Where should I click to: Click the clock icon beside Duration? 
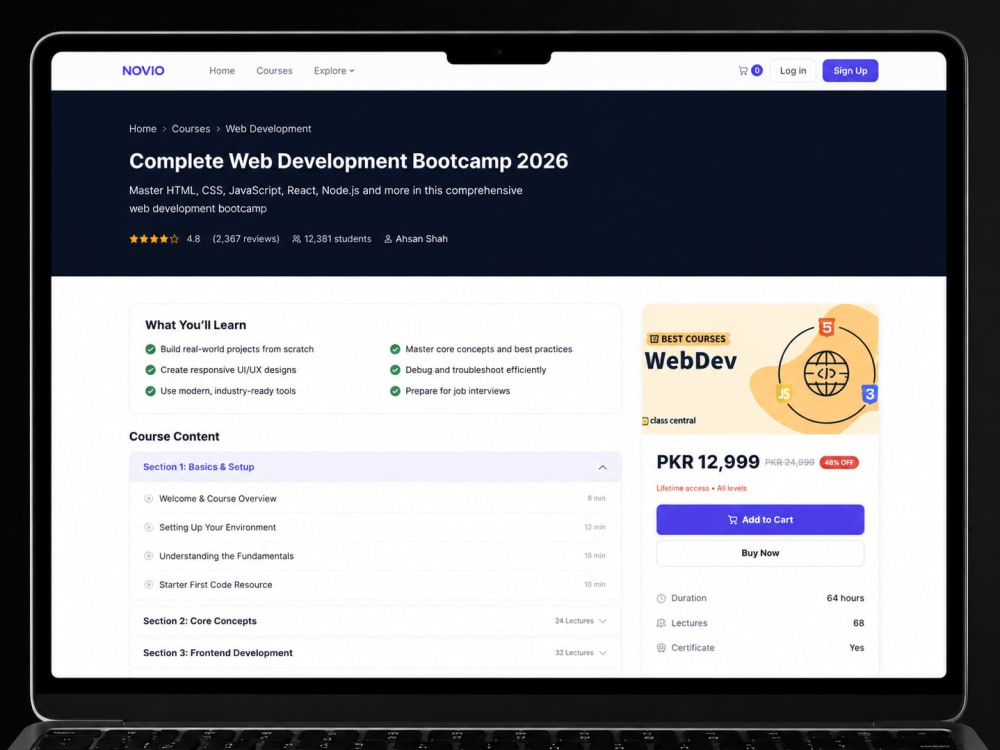pos(661,598)
